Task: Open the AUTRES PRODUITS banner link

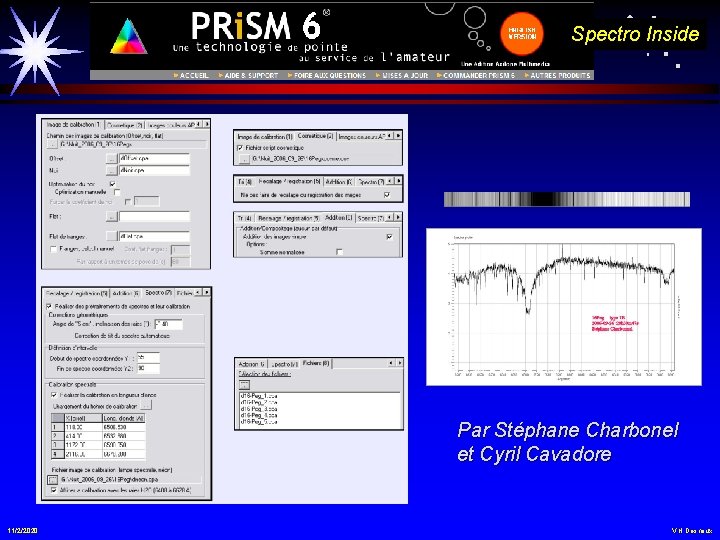Action: coord(557,75)
